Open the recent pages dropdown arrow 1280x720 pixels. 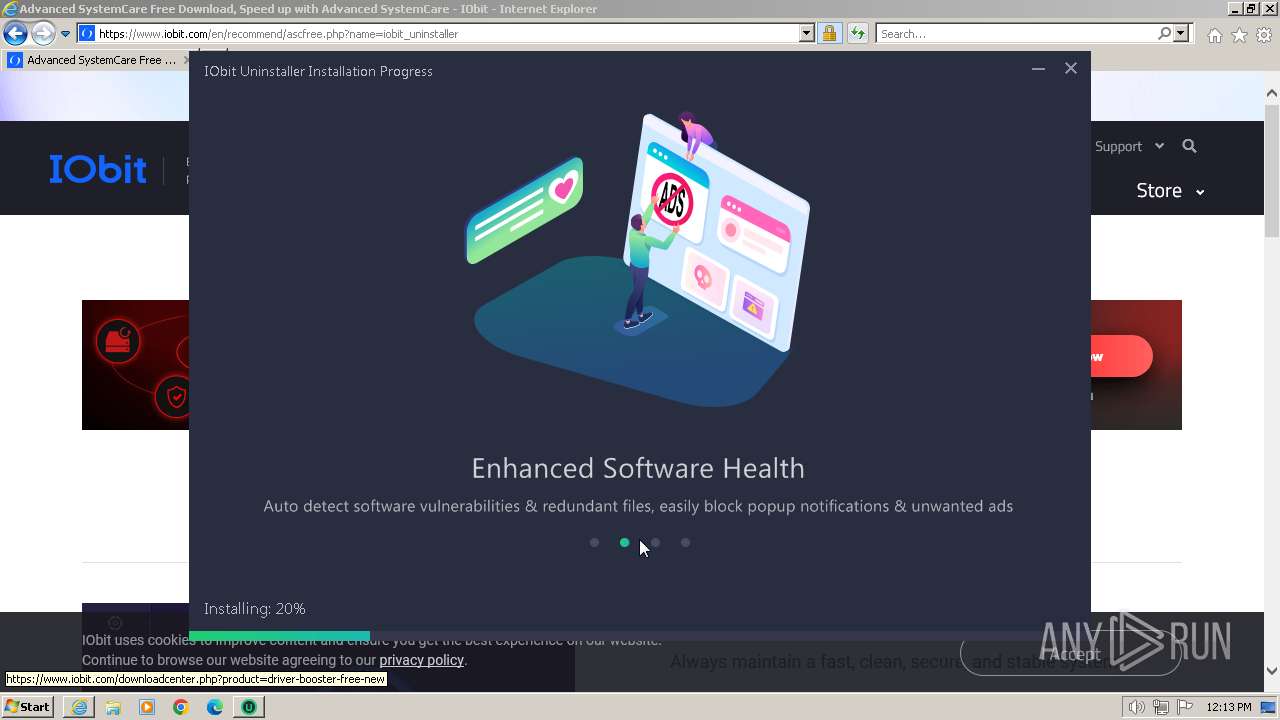pos(66,34)
